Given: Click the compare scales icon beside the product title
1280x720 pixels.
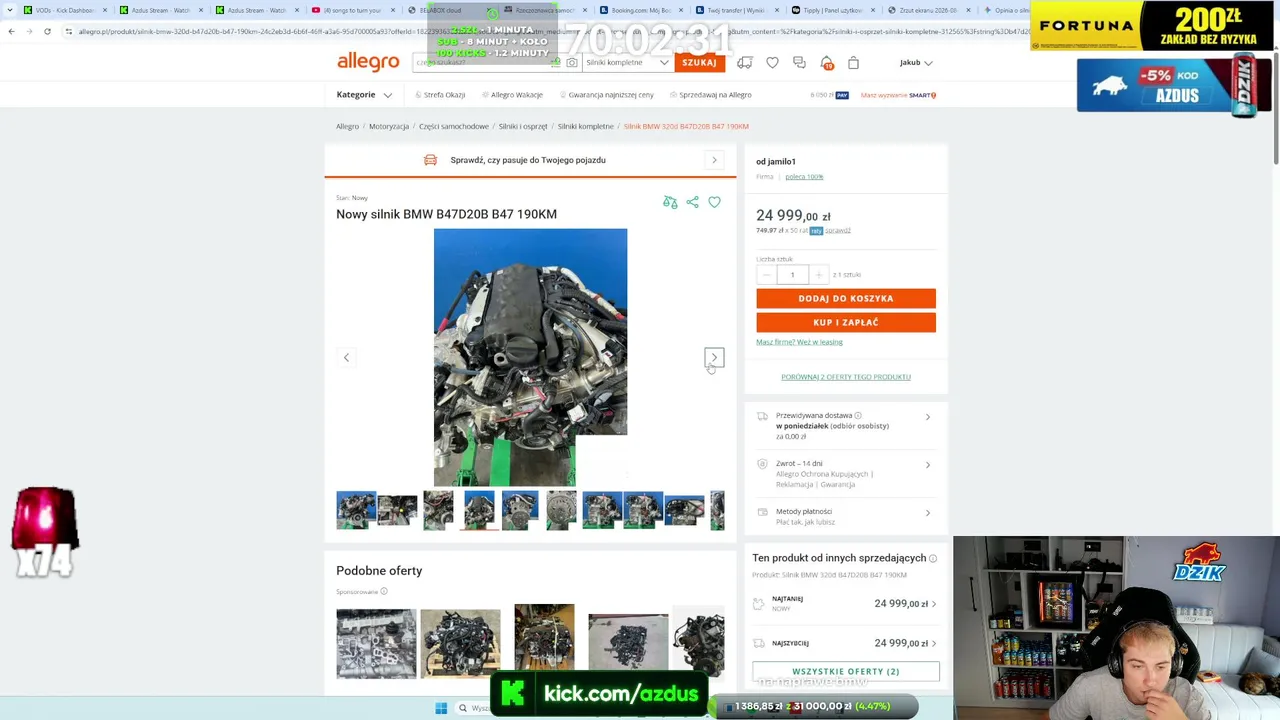Looking at the screenshot, I should tap(670, 202).
